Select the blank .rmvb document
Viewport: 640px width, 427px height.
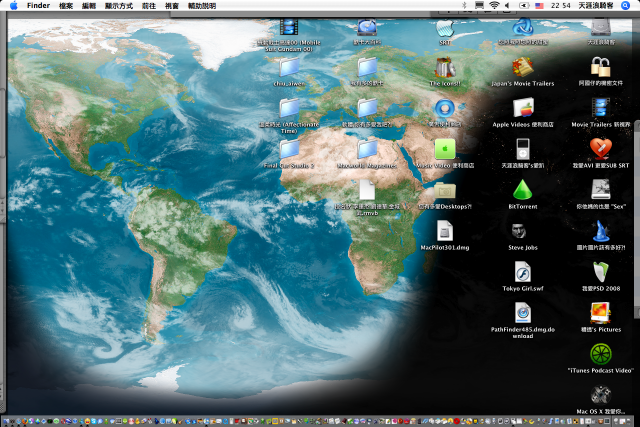click(367, 190)
